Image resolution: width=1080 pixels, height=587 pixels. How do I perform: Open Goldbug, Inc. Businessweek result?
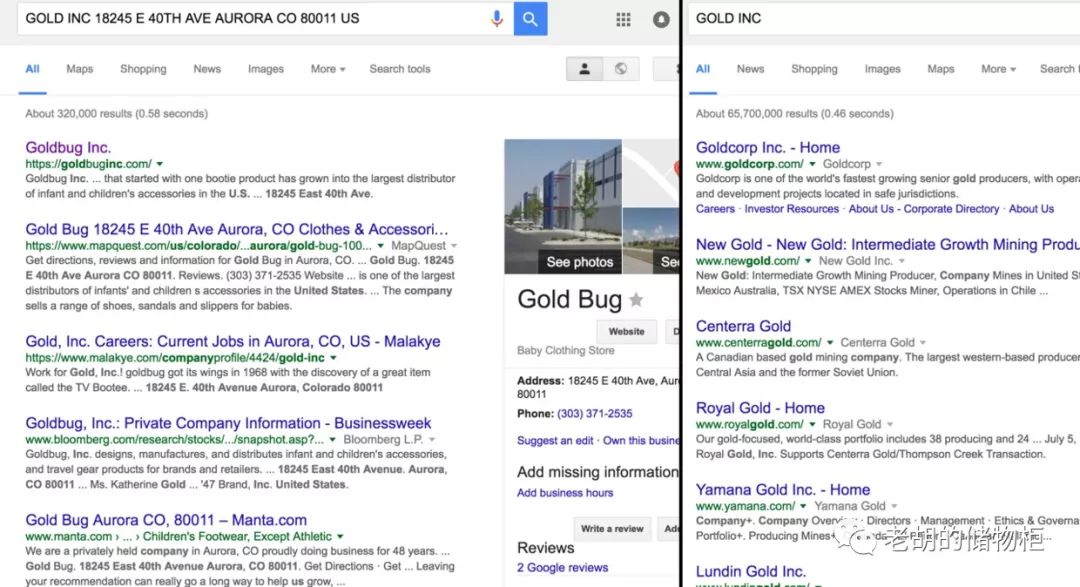tap(228, 424)
